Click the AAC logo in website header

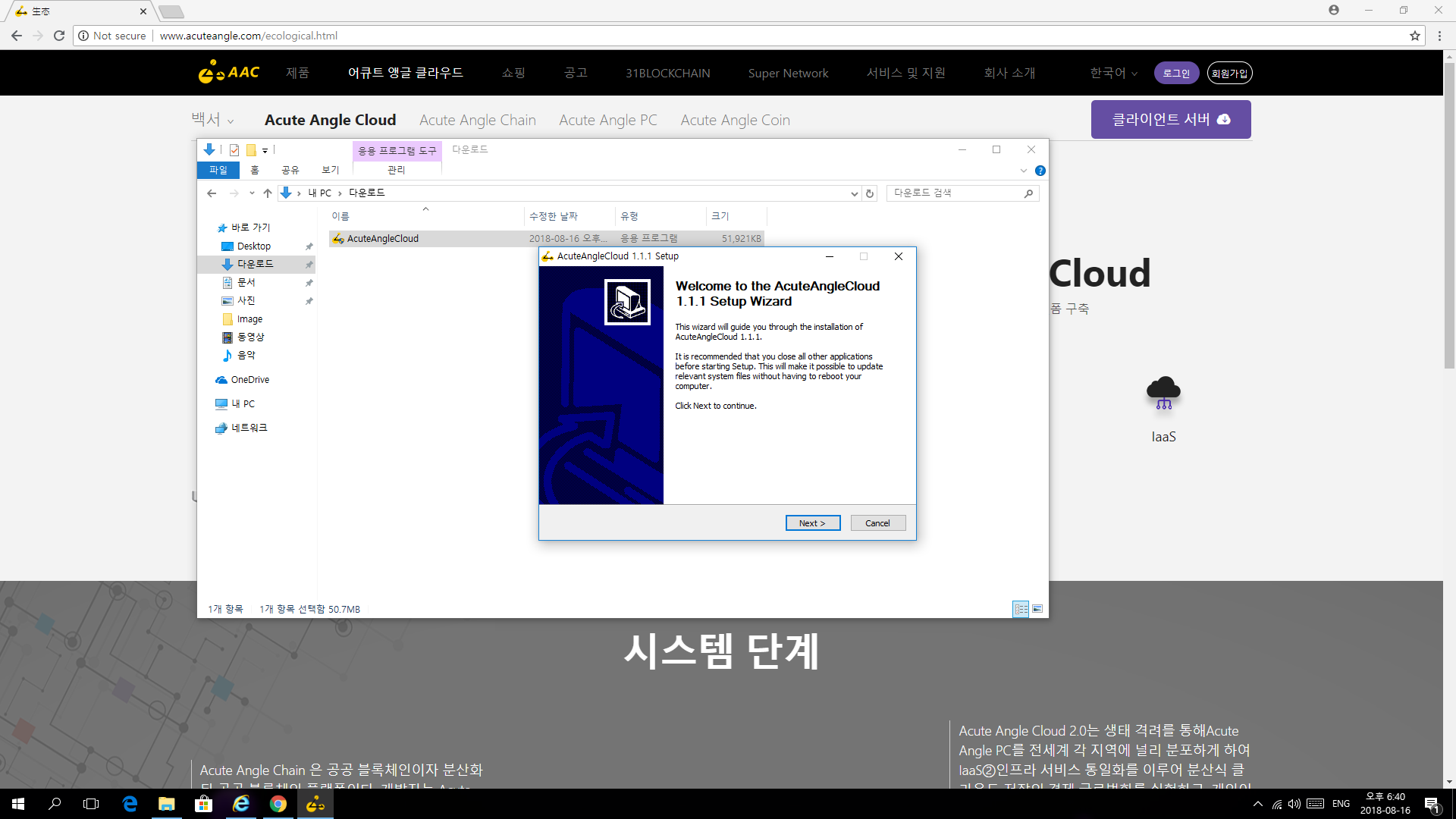click(x=228, y=72)
